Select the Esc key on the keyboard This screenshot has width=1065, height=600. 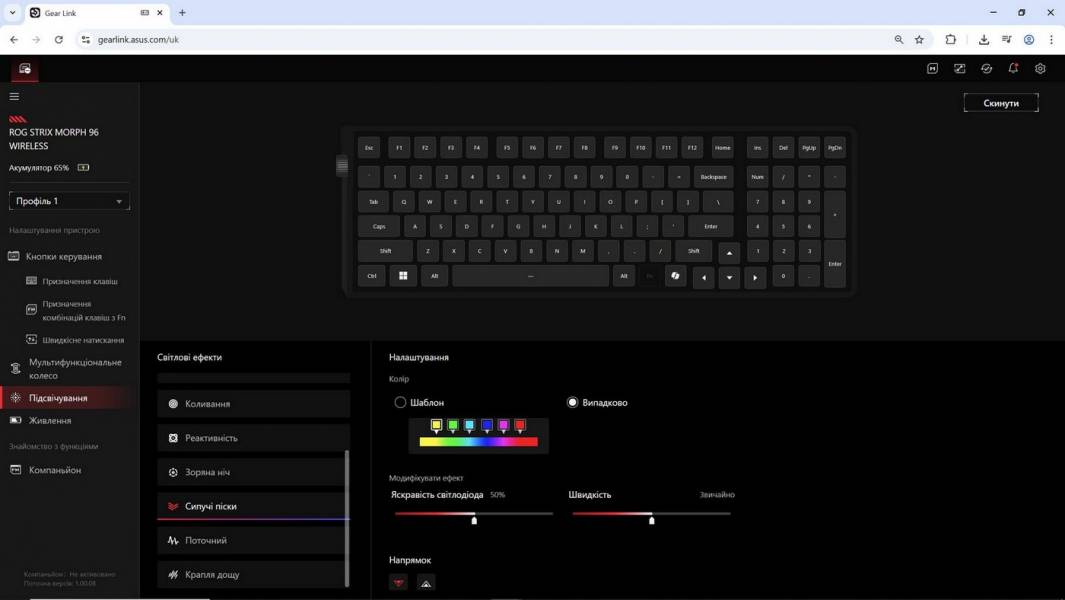[x=369, y=147]
